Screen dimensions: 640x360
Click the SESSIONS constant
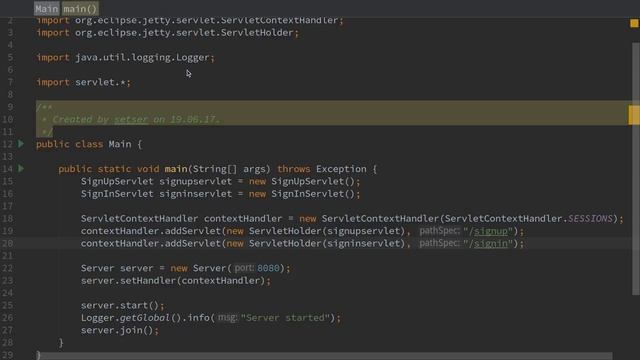click(590, 218)
